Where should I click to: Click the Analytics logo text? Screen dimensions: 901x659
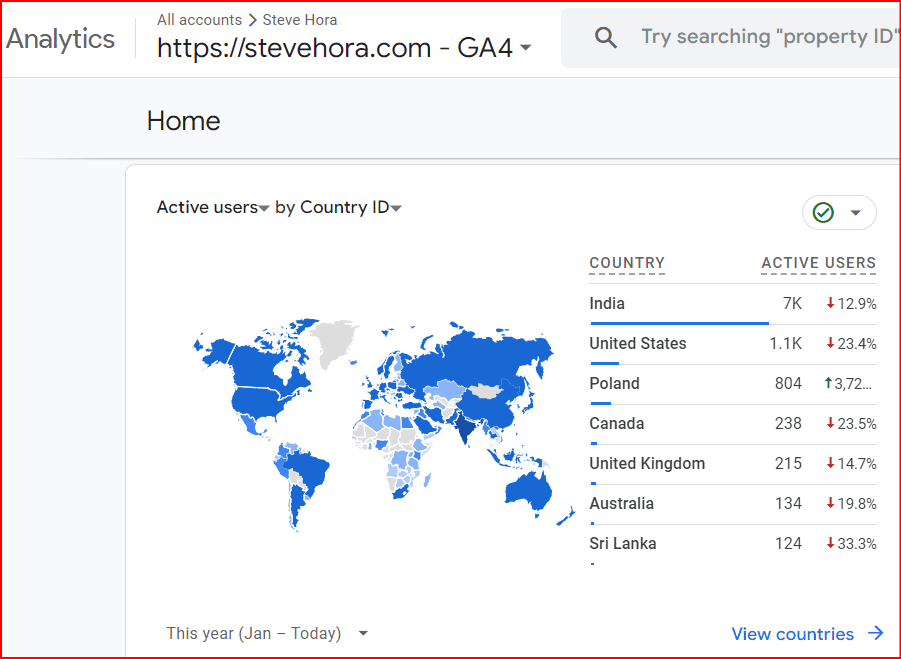60,39
